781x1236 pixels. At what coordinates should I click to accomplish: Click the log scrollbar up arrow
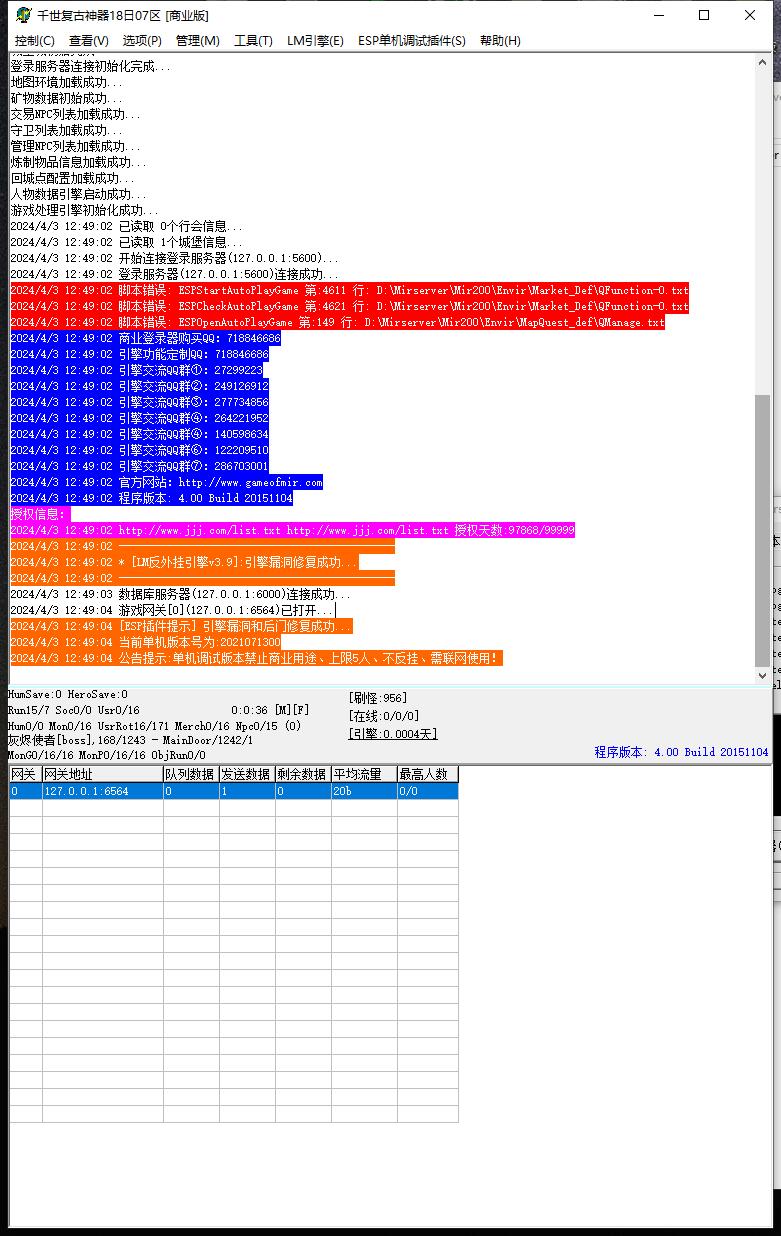763,62
